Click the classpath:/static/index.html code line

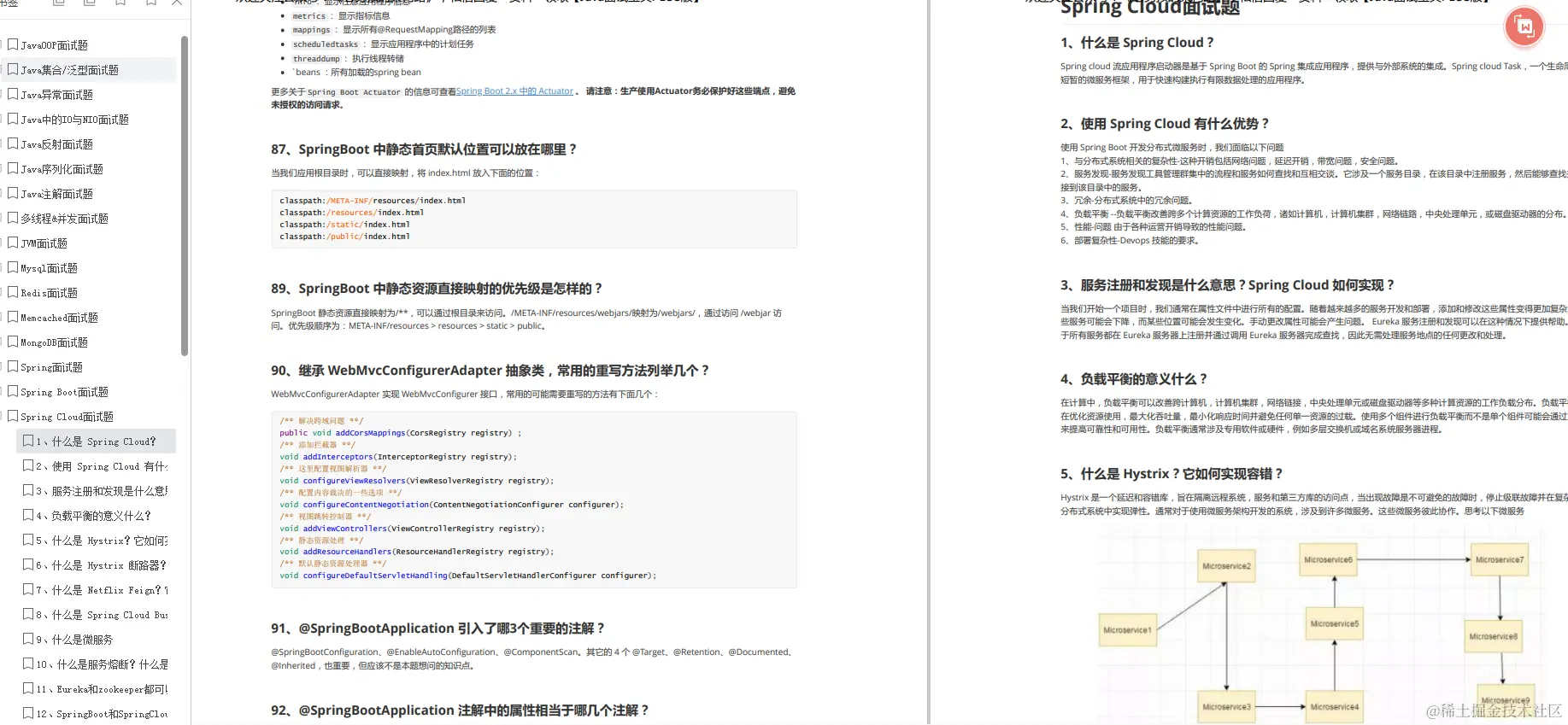(345, 225)
